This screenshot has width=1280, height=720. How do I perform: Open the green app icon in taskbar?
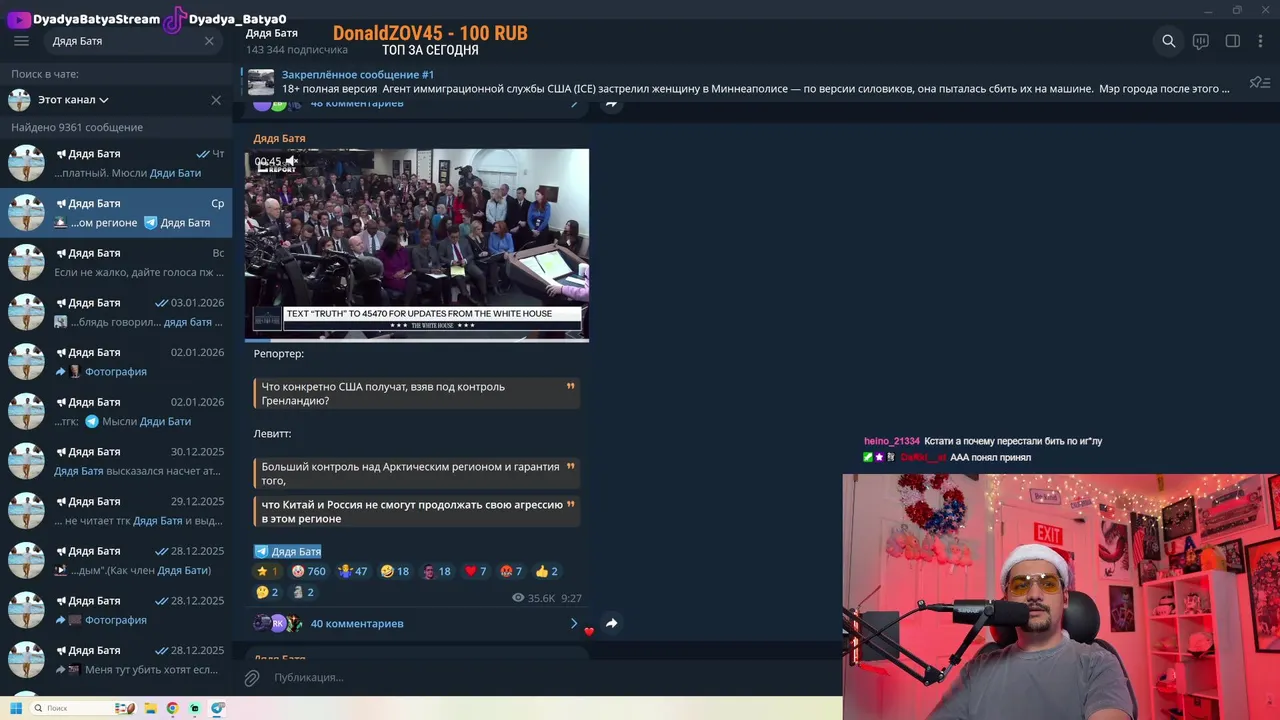195,708
